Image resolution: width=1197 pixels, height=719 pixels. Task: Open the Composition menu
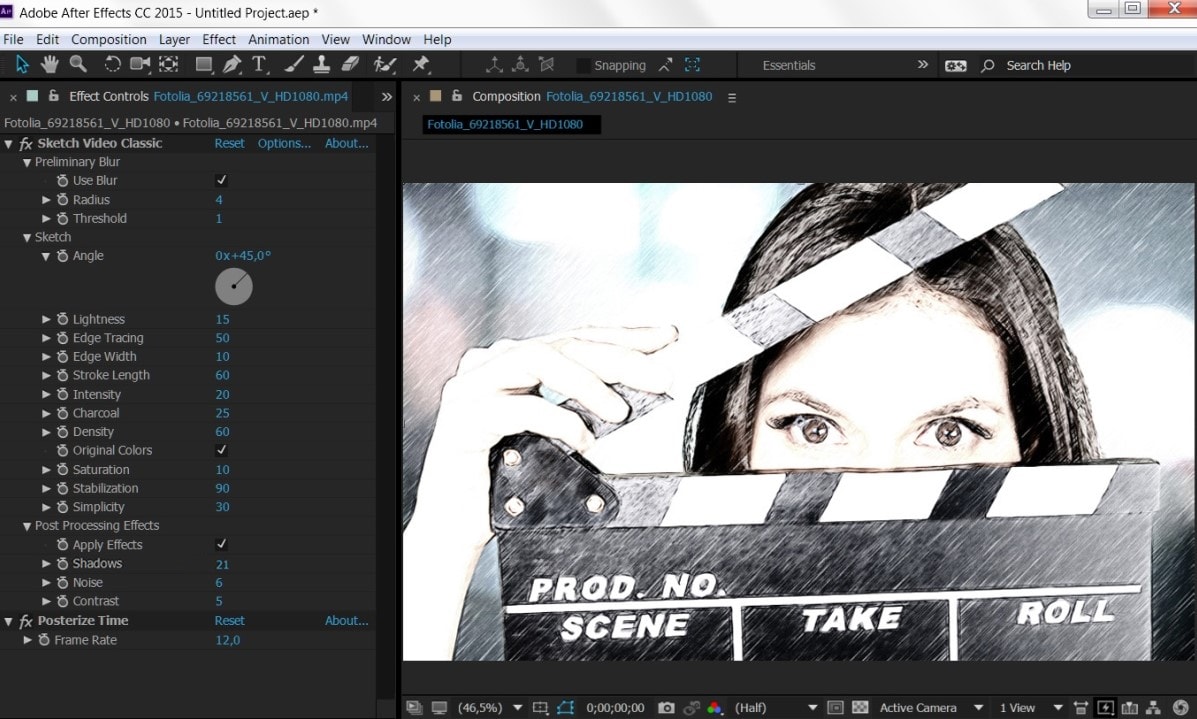[109, 39]
